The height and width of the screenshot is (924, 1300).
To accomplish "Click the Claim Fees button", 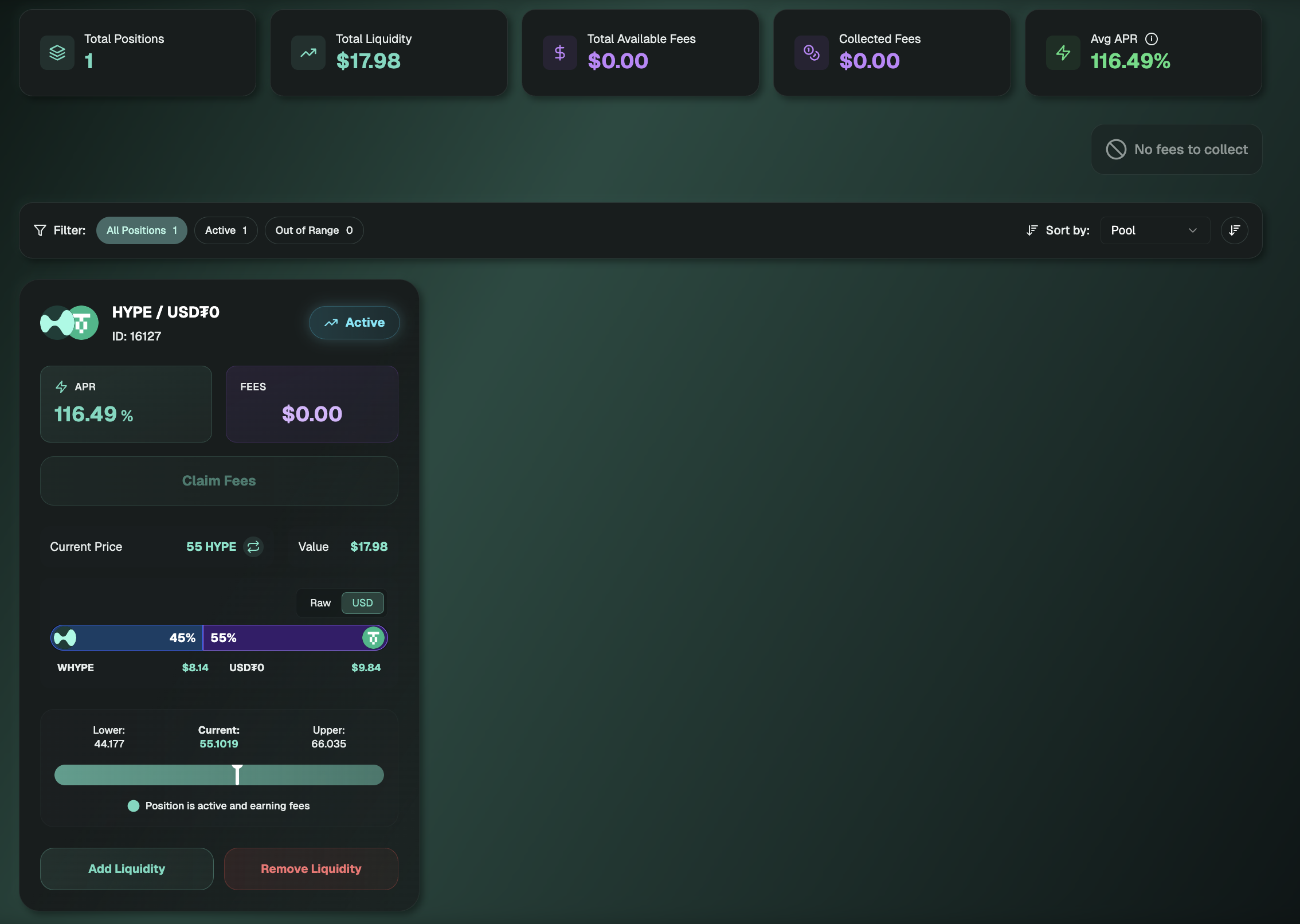I will coord(219,481).
